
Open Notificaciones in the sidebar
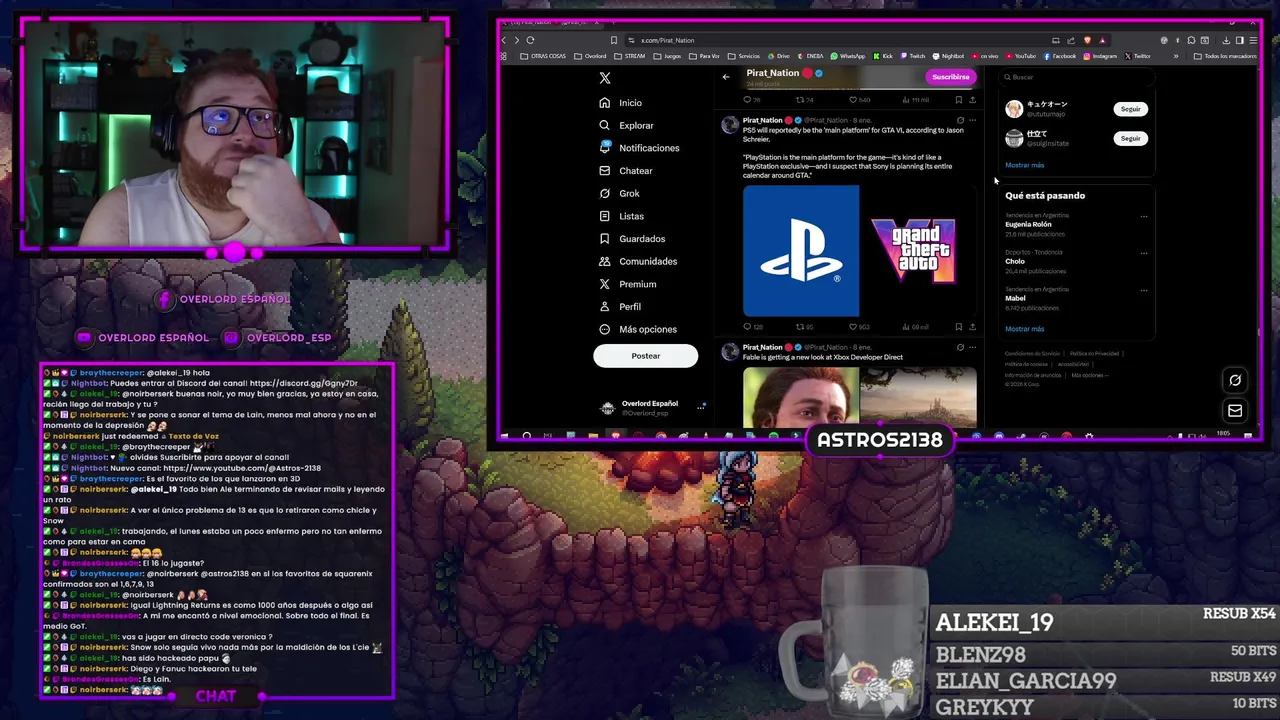tap(639, 148)
